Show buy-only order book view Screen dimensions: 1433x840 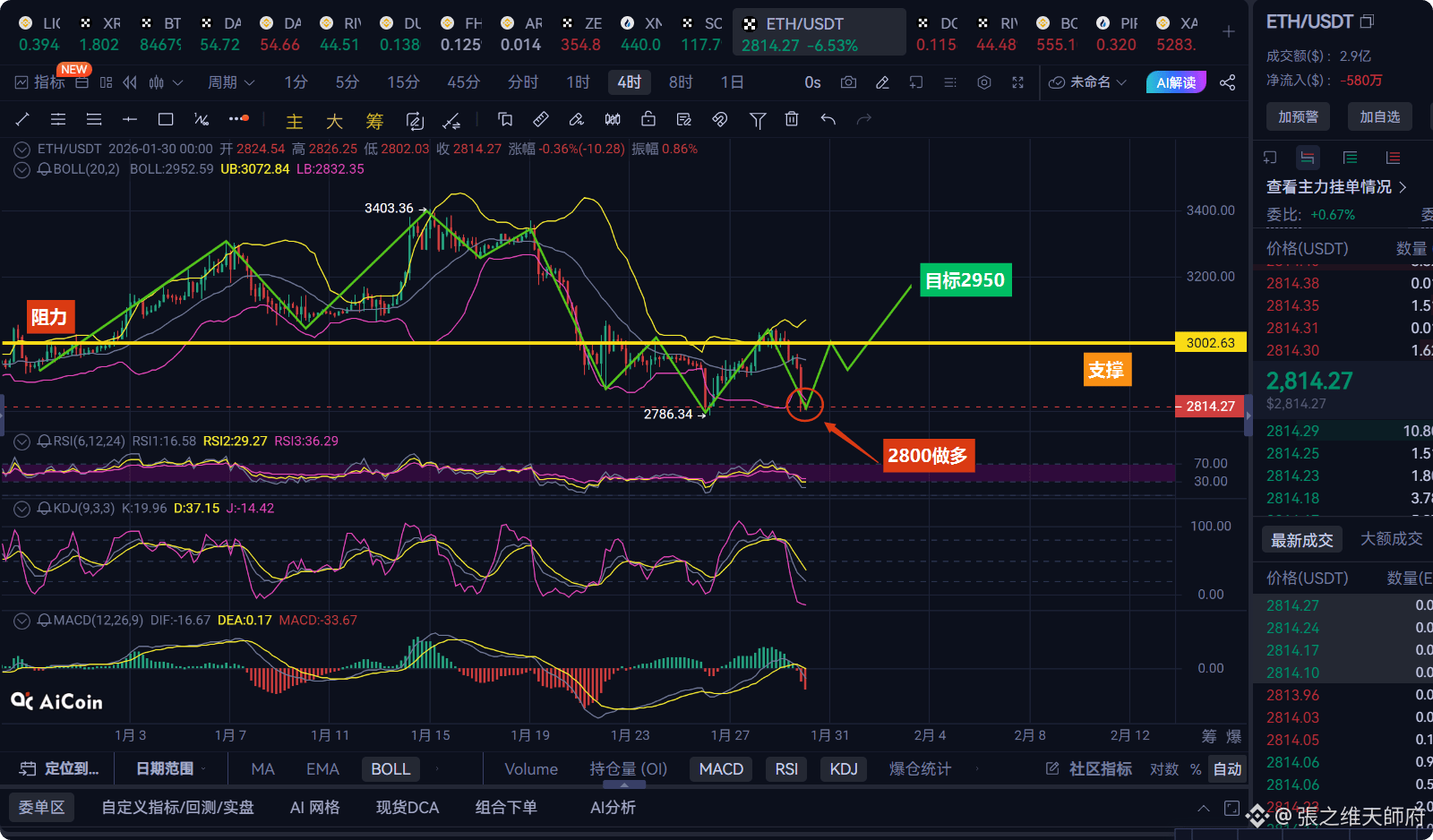coord(1350,158)
